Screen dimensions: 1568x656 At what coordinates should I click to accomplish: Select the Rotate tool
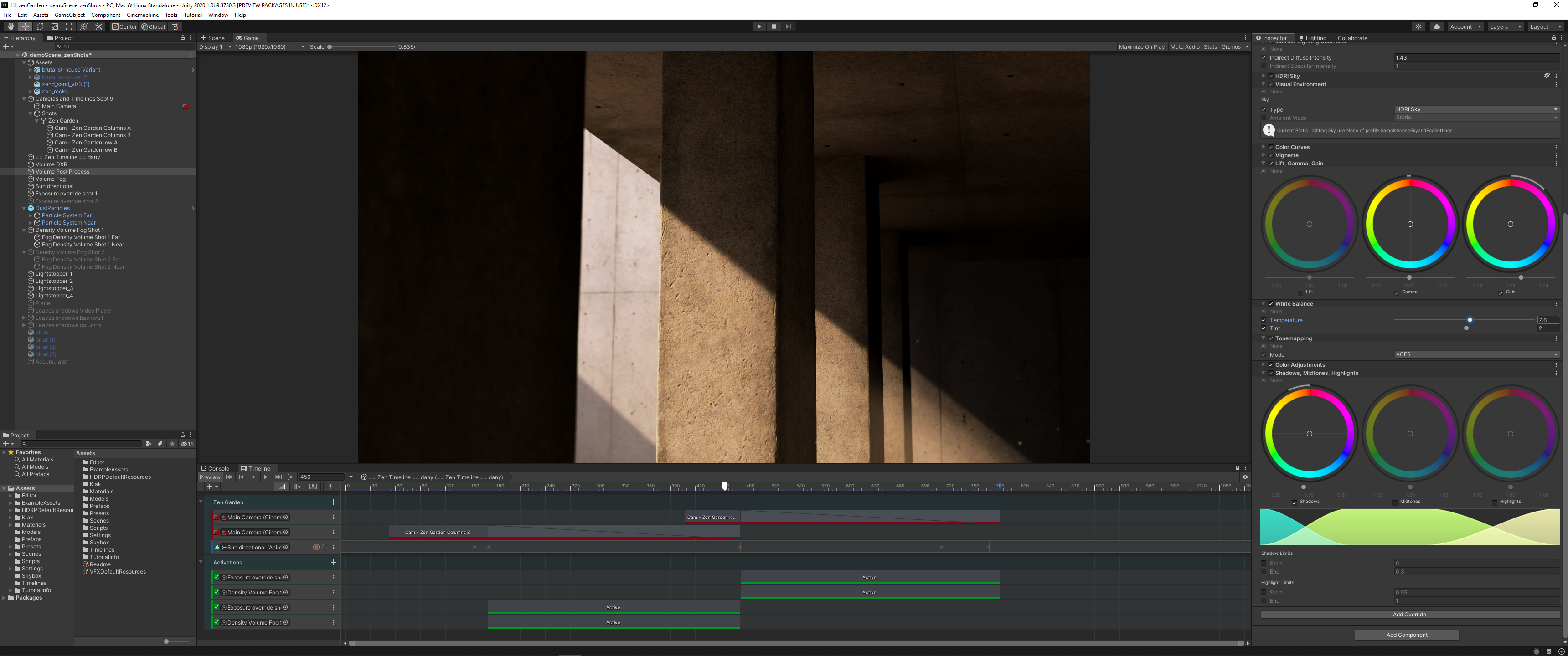coord(40,26)
